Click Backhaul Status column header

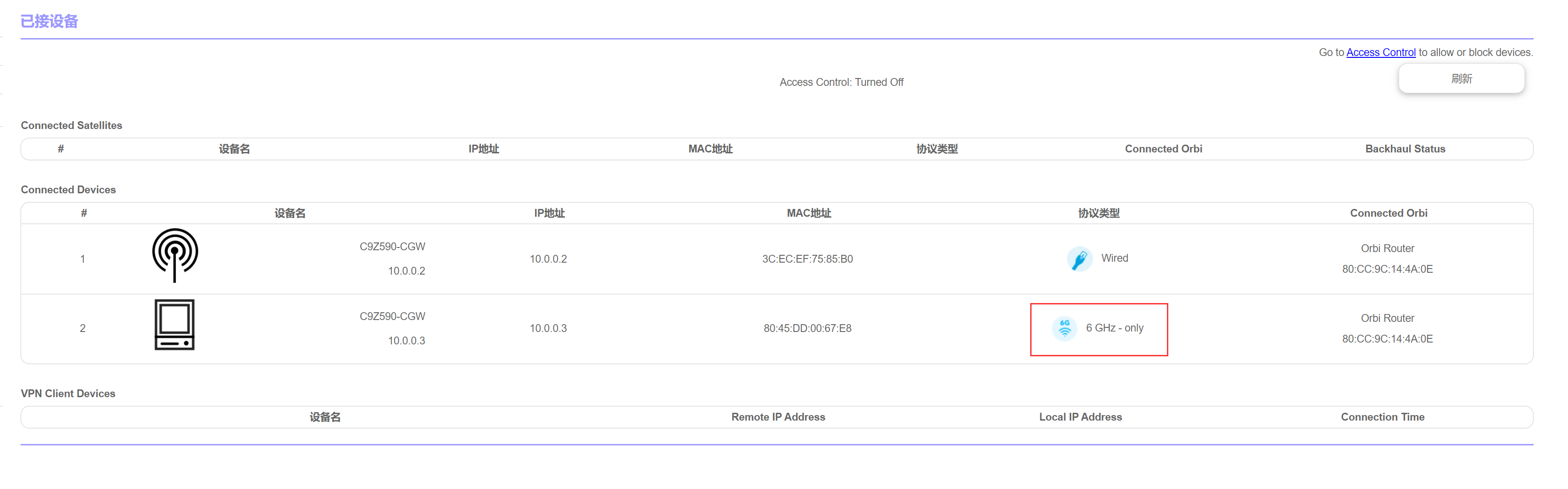[1404, 149]
